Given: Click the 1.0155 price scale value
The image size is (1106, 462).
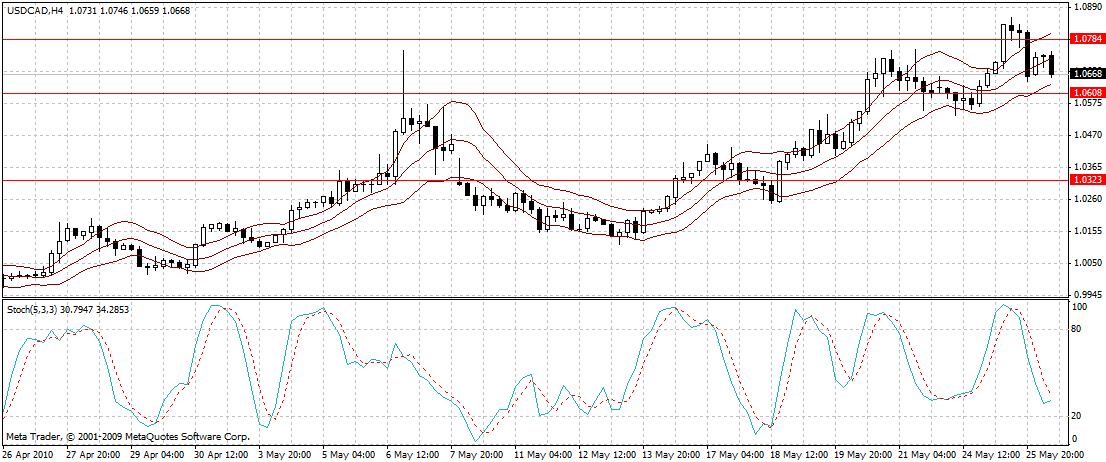Looking at the screenshot, I should 1085,231.
